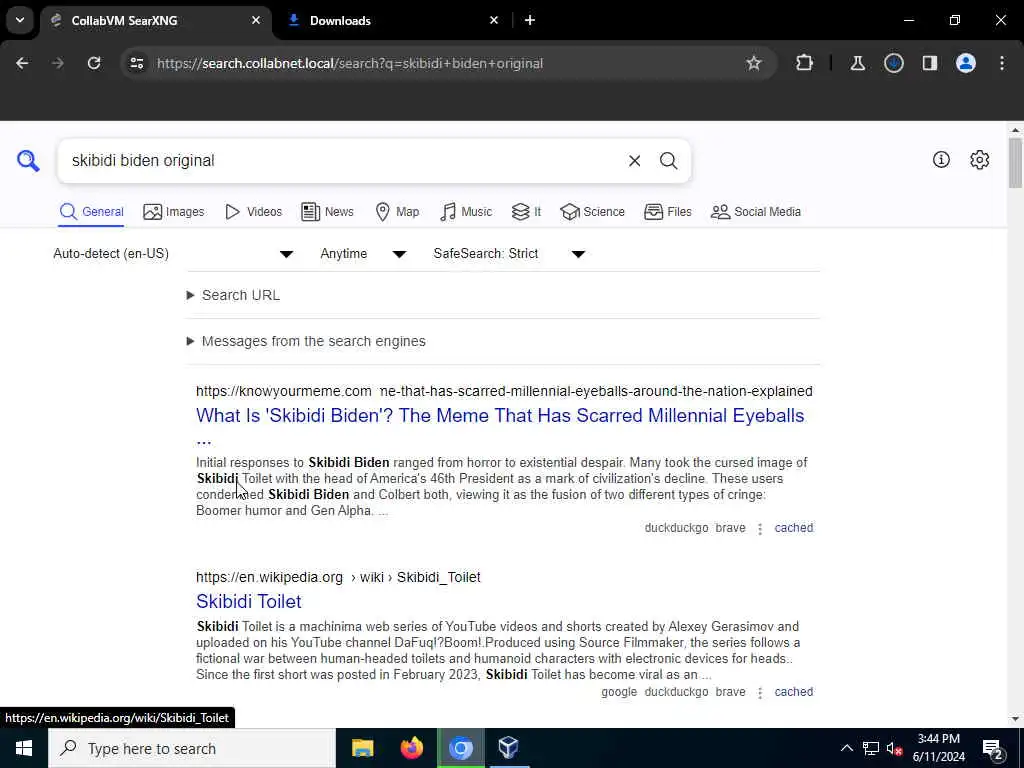Open cached link for Wikipedia result
Screen dimensions: 1024x768
pyautogui.click(x=793, y=692)
